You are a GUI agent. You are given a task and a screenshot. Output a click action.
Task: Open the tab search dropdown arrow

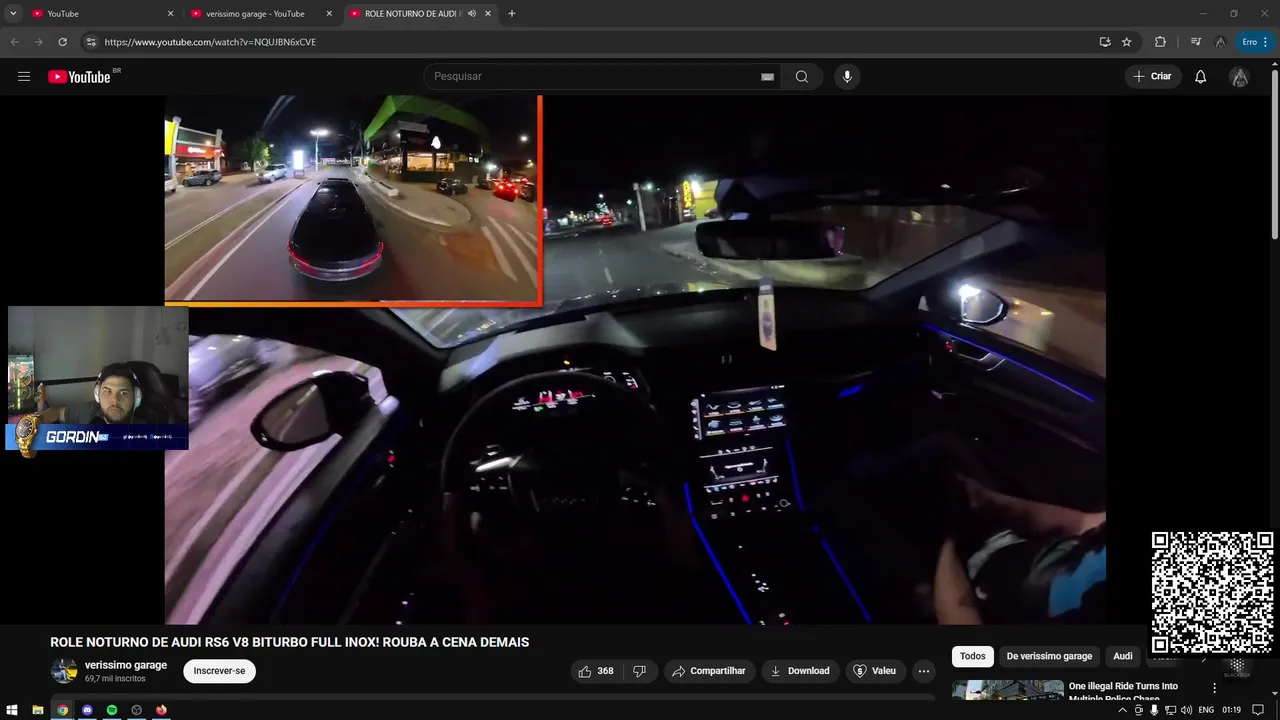[13, 14]
